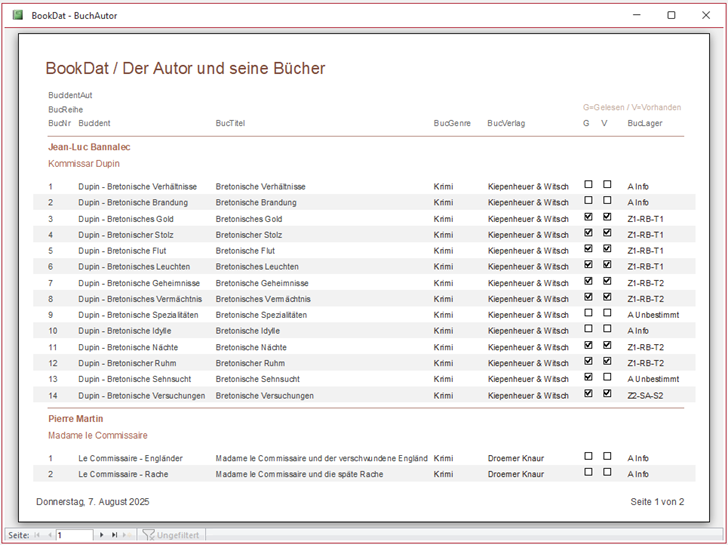728x545 pixels.
Task: Toggle G checkbox for Bretonische Verhältnisse
Action: [x=588, y=185]
